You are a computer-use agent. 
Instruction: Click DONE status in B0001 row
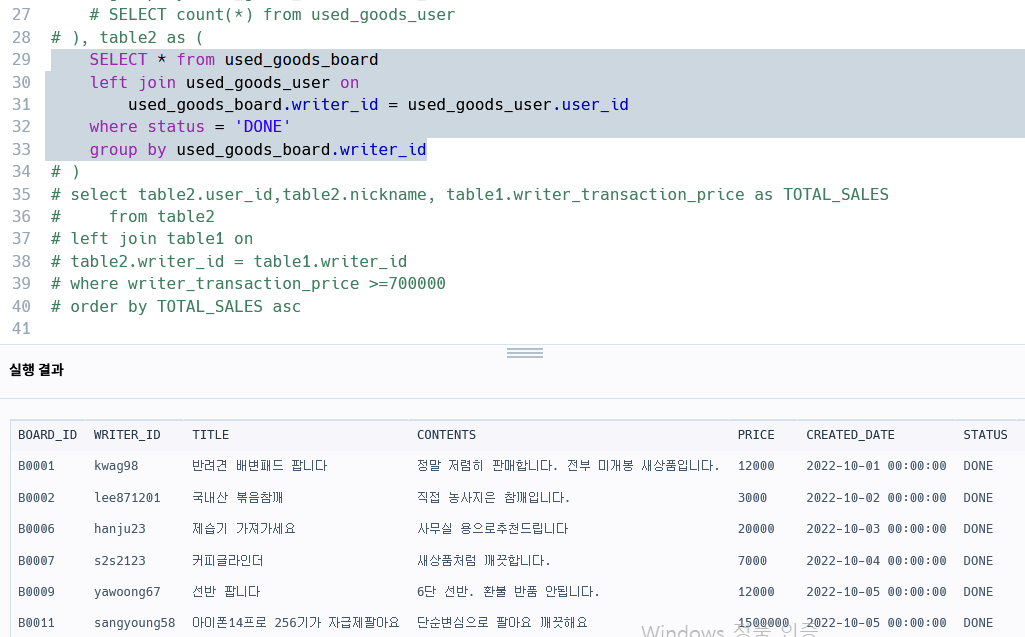pos(978,466)
